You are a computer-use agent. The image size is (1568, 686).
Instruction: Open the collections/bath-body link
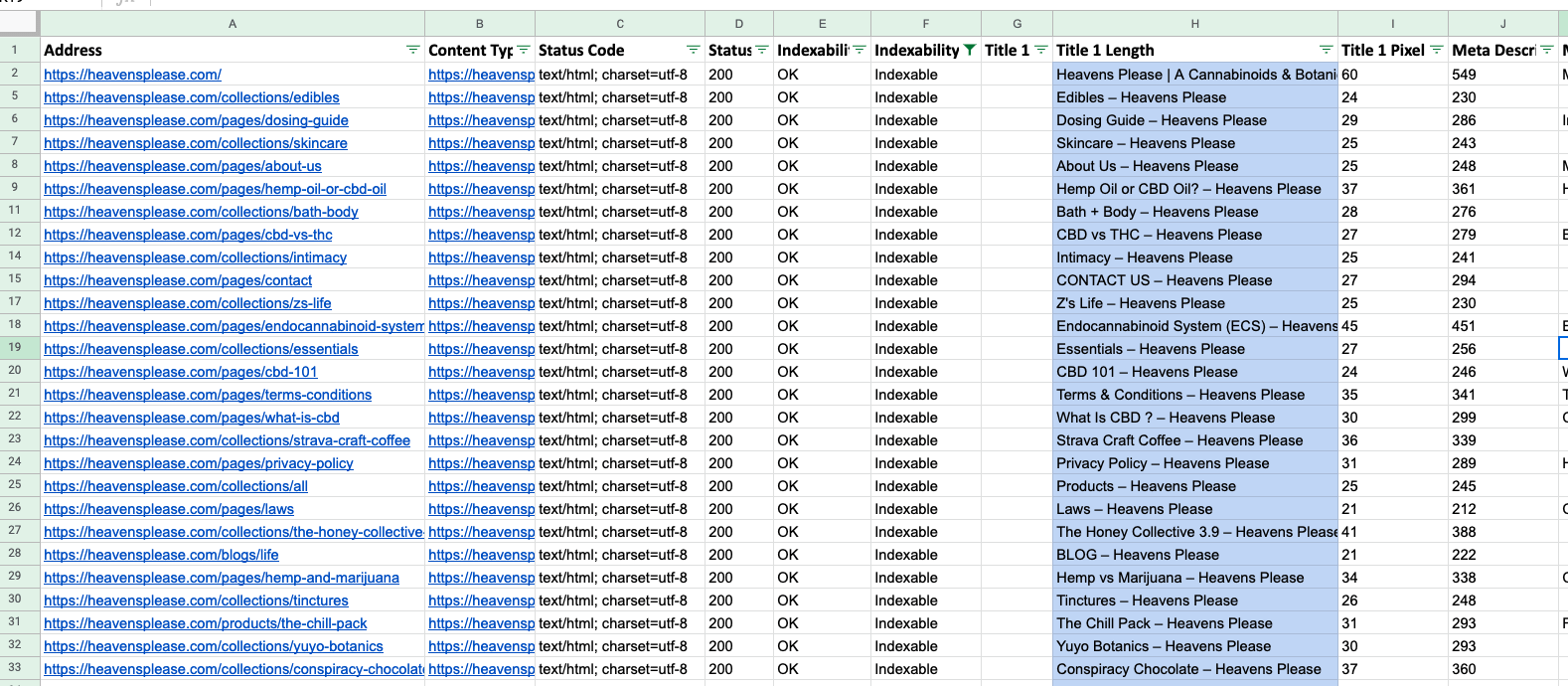click(x=201, y=212)
